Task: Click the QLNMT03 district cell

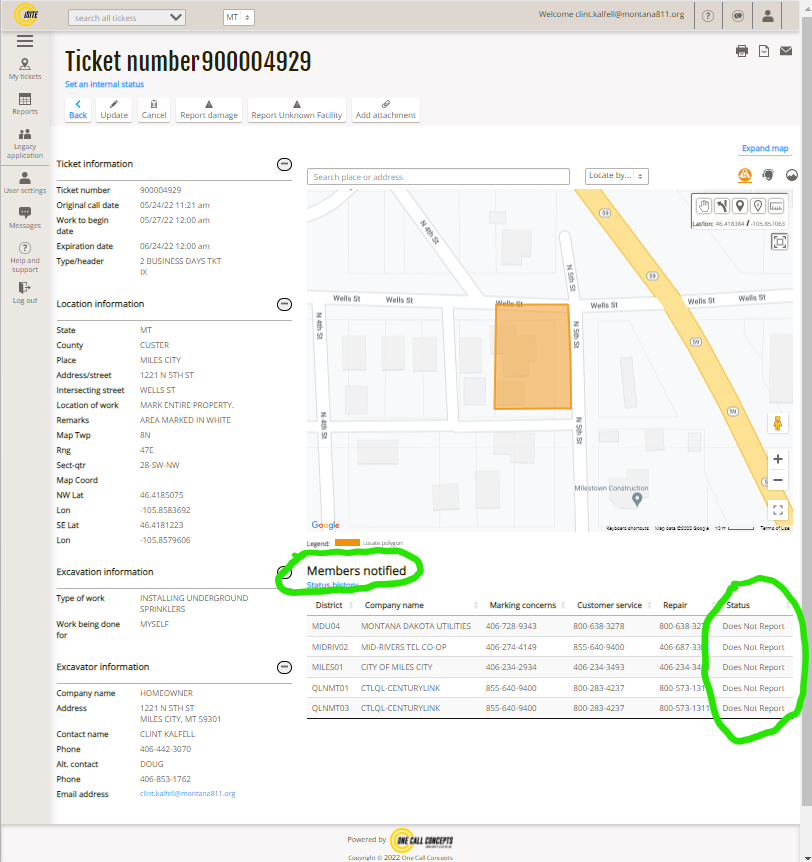Action: tap(330, 708)
